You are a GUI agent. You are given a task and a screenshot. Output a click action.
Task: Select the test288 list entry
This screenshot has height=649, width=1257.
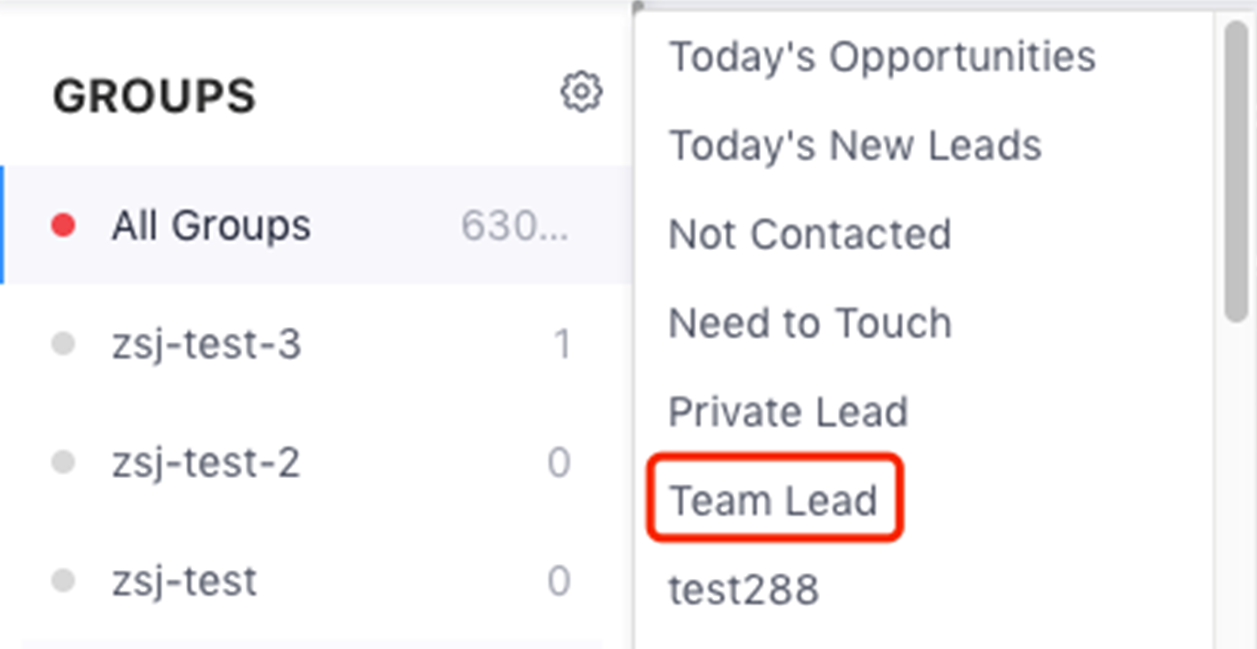(x=743, y=588)
